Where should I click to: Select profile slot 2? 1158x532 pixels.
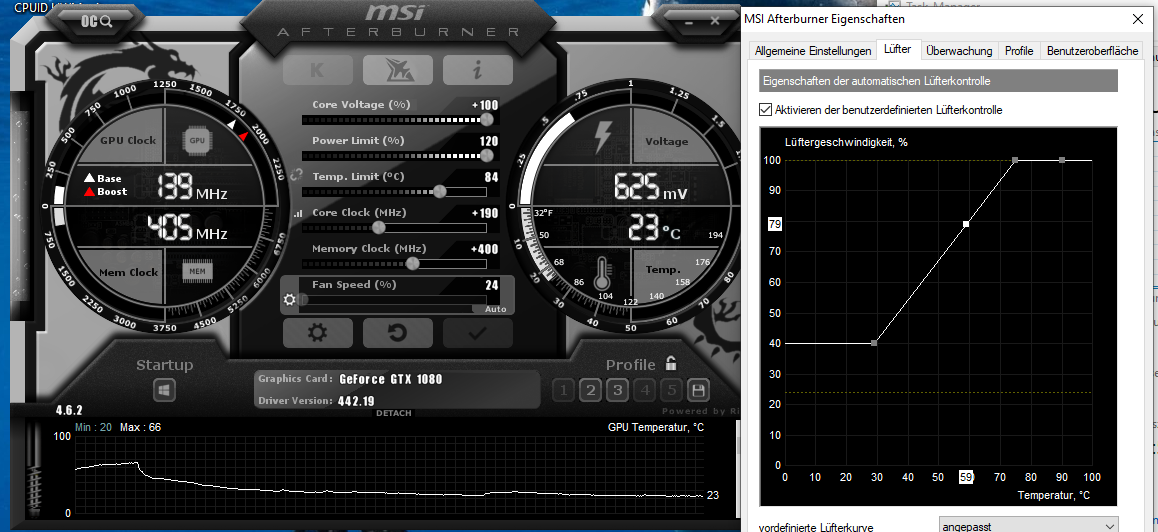click(x=591, y=389)
